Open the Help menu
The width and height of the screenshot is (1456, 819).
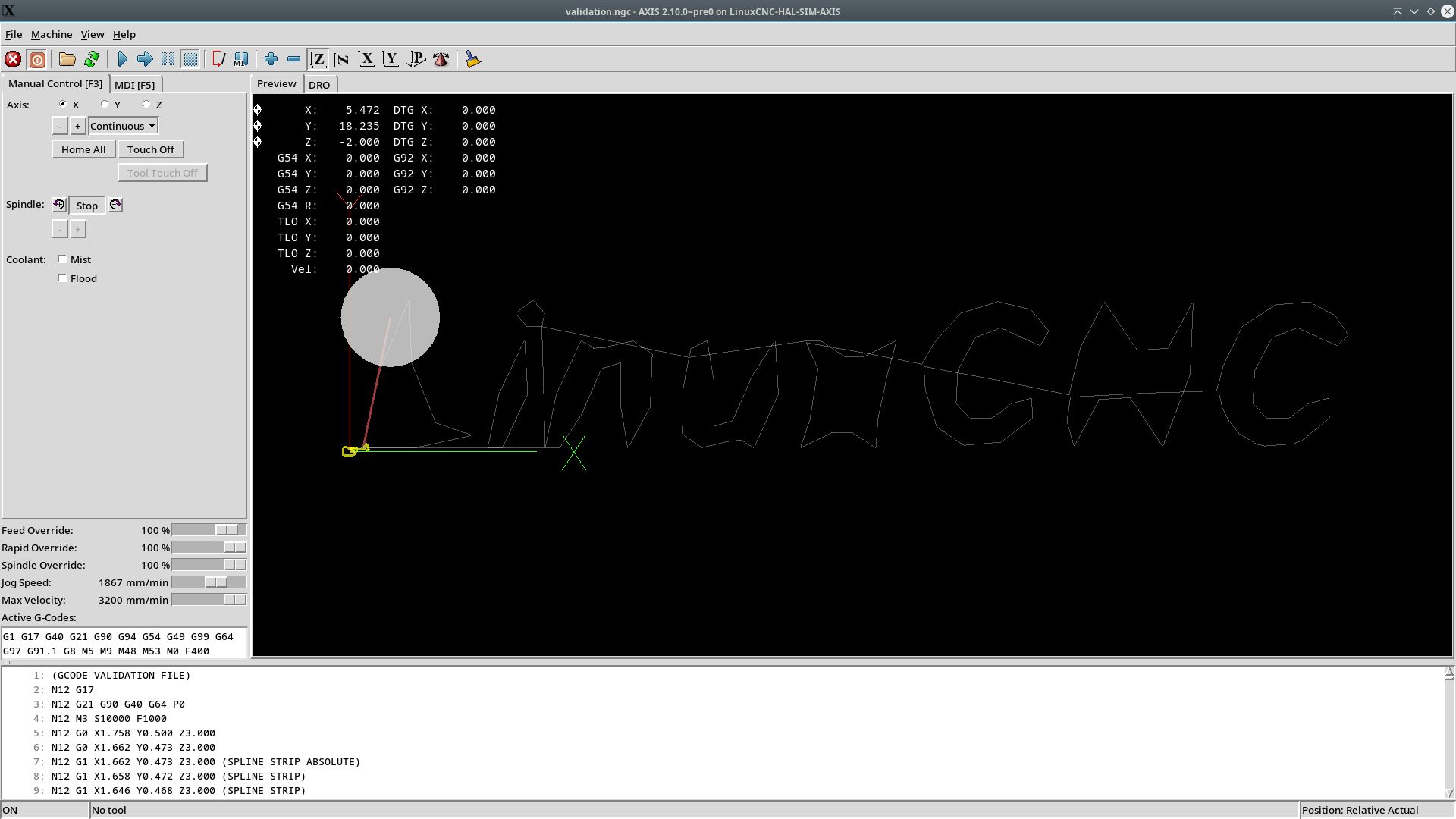[x=124, y=34]
